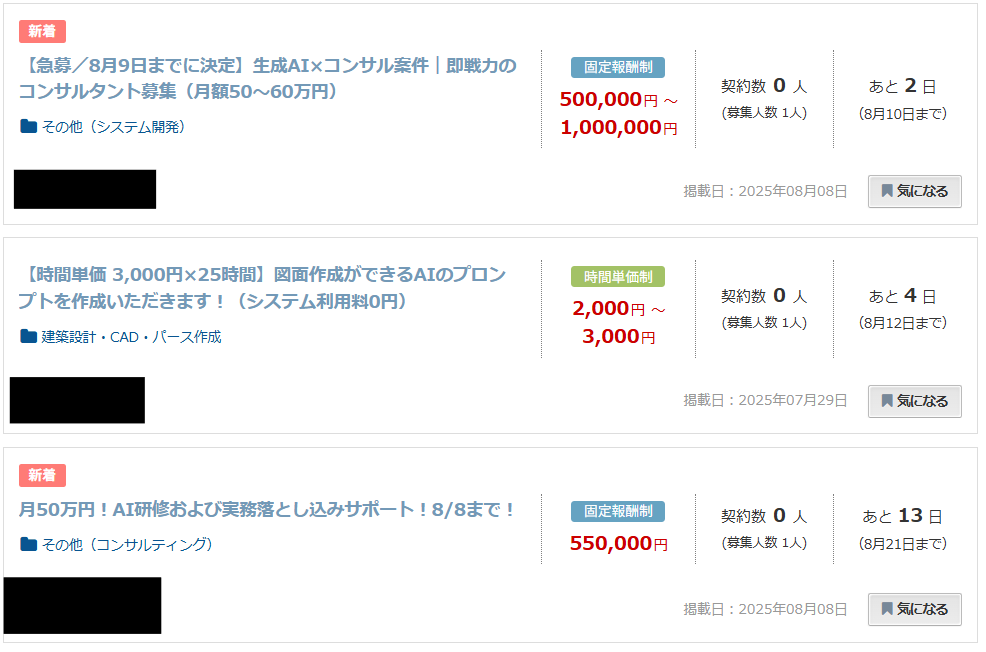986x652 pixels.
Task: Click the 固定報酬制 label showing 500,000円
Action: pos(618,67)
